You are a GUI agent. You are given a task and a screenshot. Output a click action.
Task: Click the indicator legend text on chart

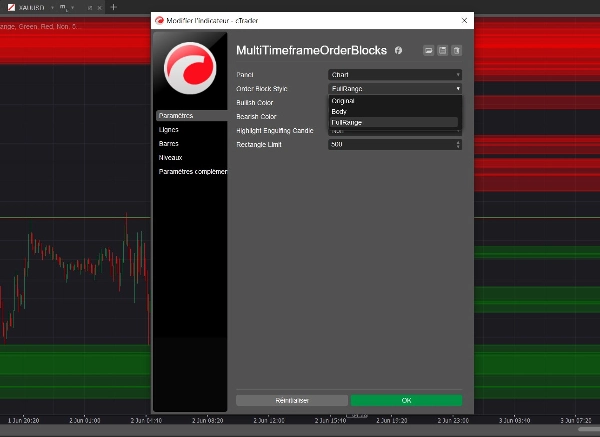coord(40,26)
